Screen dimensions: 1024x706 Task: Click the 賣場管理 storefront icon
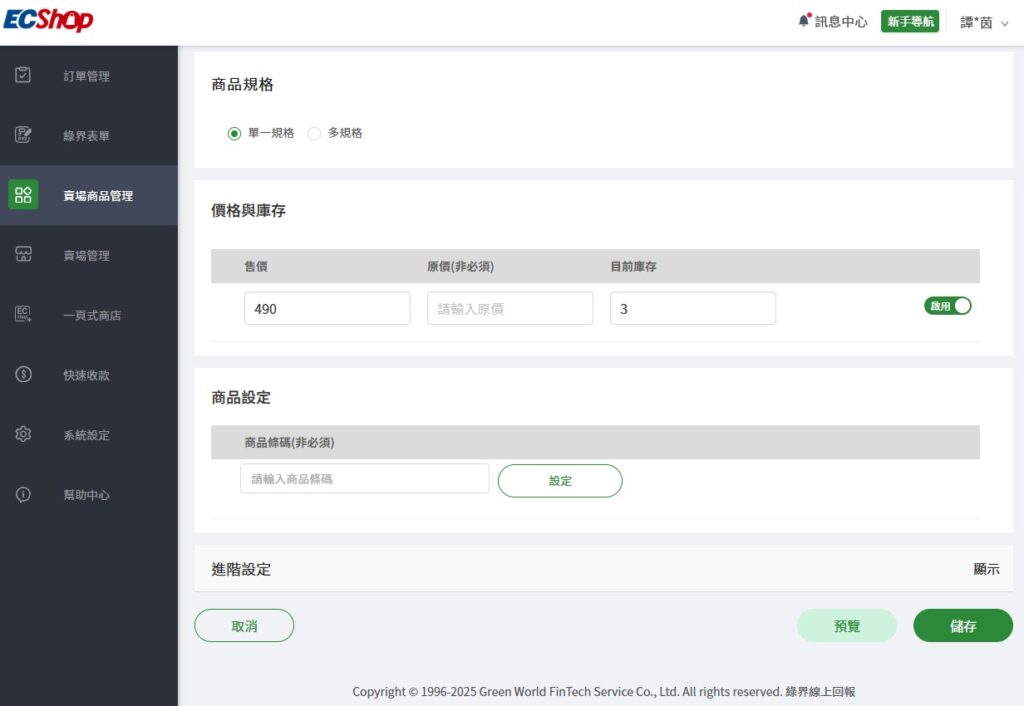click(24, 255)
